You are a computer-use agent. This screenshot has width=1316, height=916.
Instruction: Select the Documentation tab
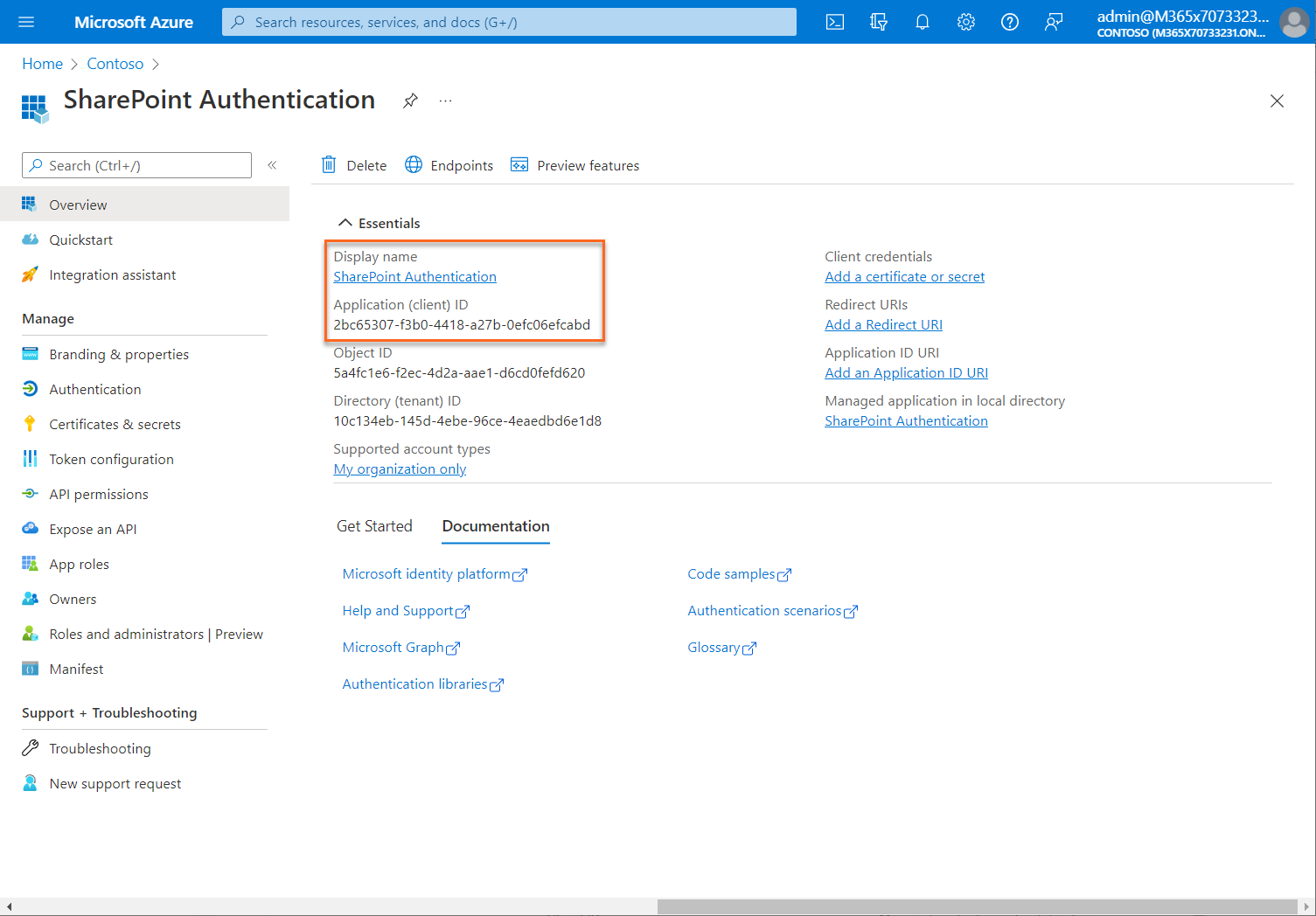pos(495,526)
